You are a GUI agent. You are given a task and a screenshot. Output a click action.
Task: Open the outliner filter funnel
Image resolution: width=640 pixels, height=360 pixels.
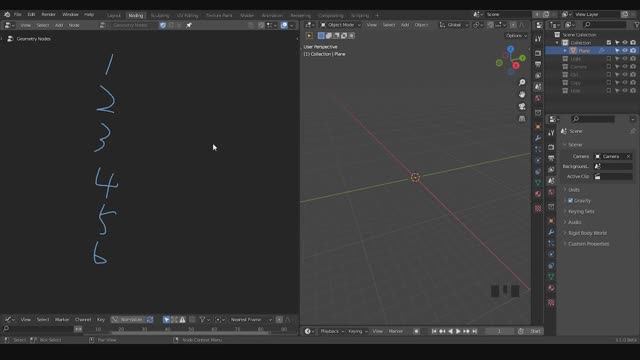tap(637, 25)
